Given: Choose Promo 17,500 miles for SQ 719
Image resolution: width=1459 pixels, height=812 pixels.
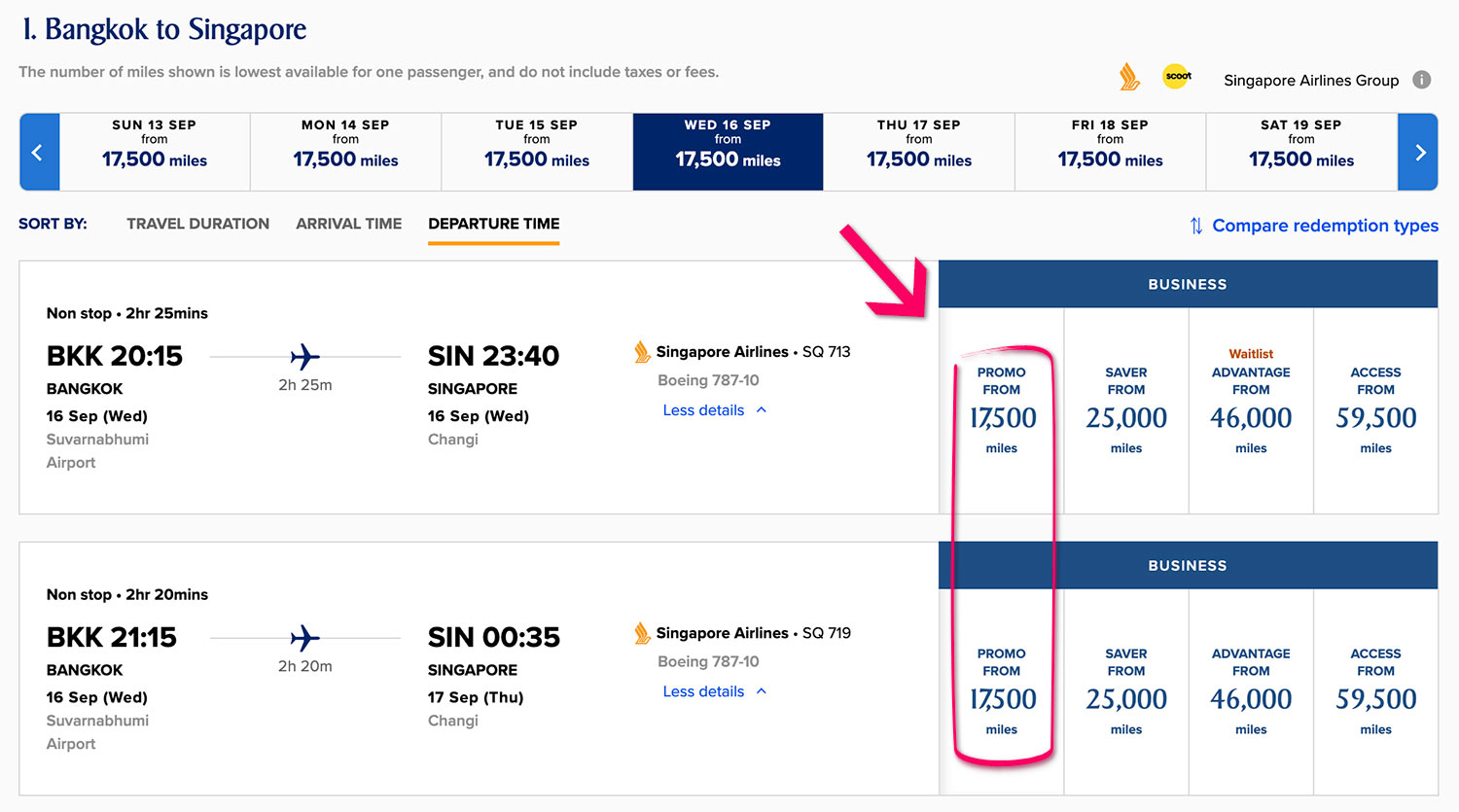Looking at the screenshot, I should (x=1002, y=691).
